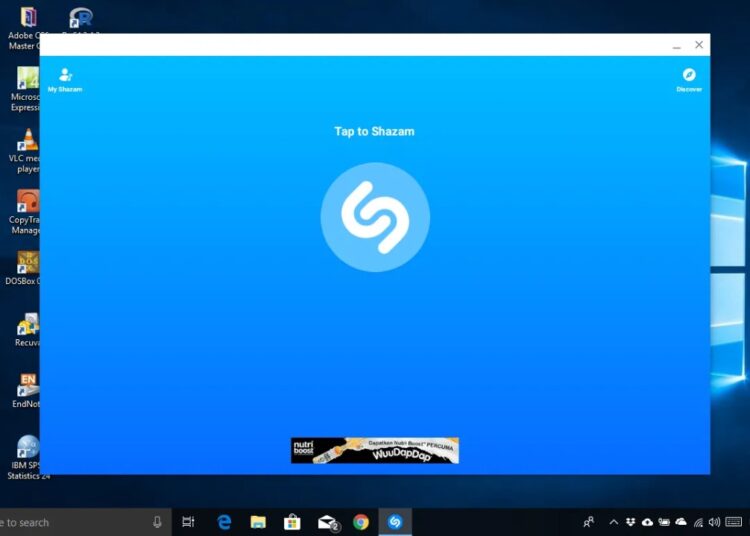This screenshot has width=750, height=536.
Task: Click the taskbar search box
Action: pos(85,522)
